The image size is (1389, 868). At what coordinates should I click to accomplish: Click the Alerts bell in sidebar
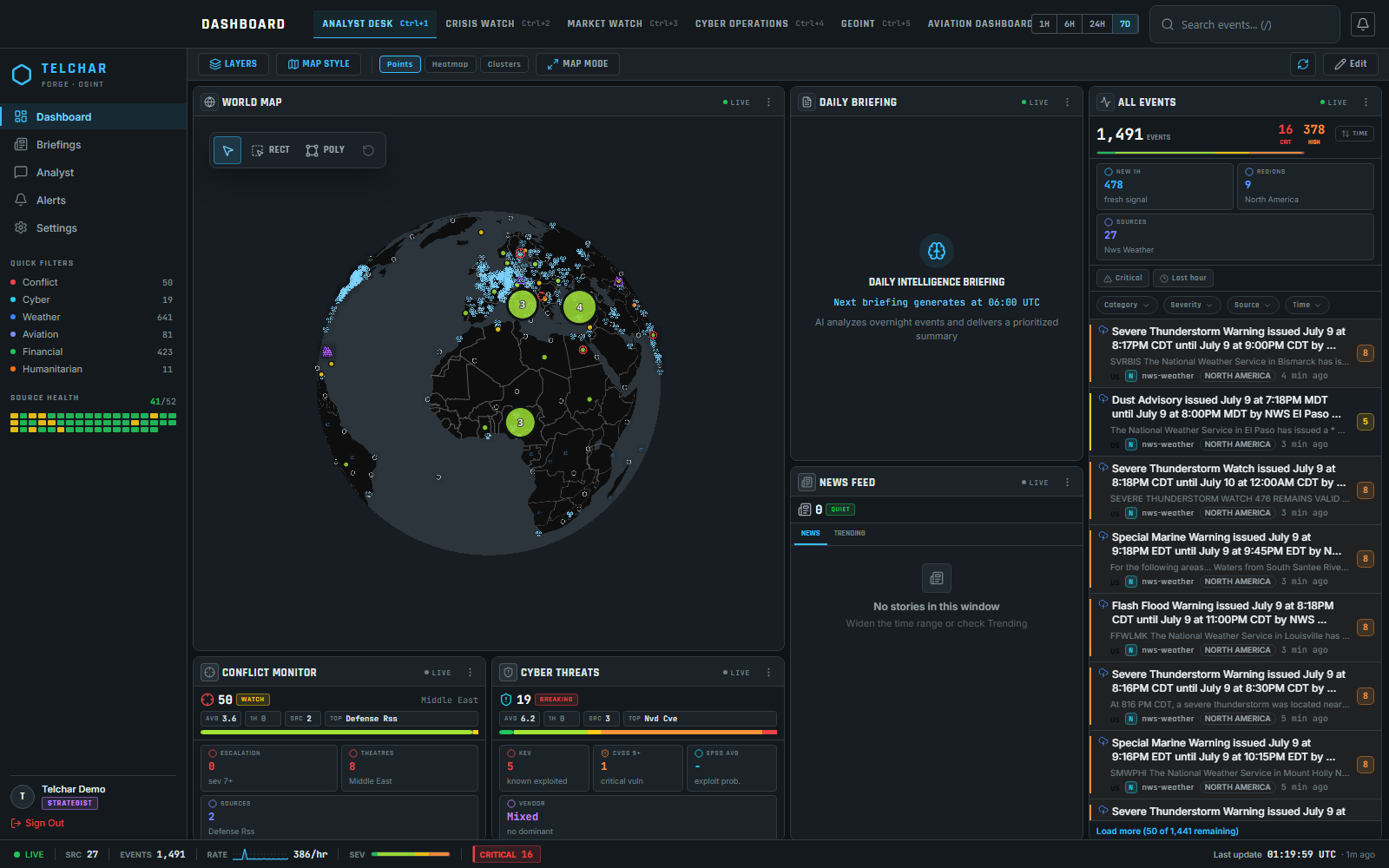[x=21, y=200]
